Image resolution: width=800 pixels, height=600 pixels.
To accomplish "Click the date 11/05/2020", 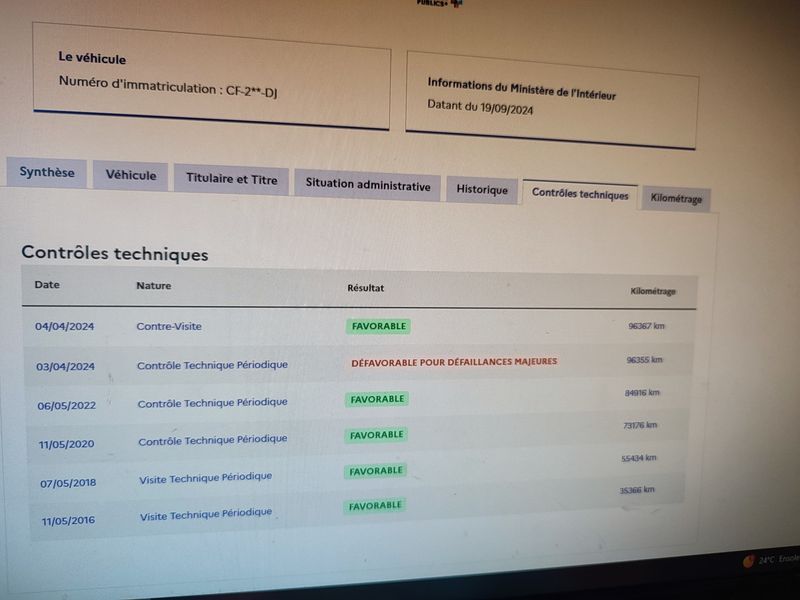I will [x=66, y=444].
